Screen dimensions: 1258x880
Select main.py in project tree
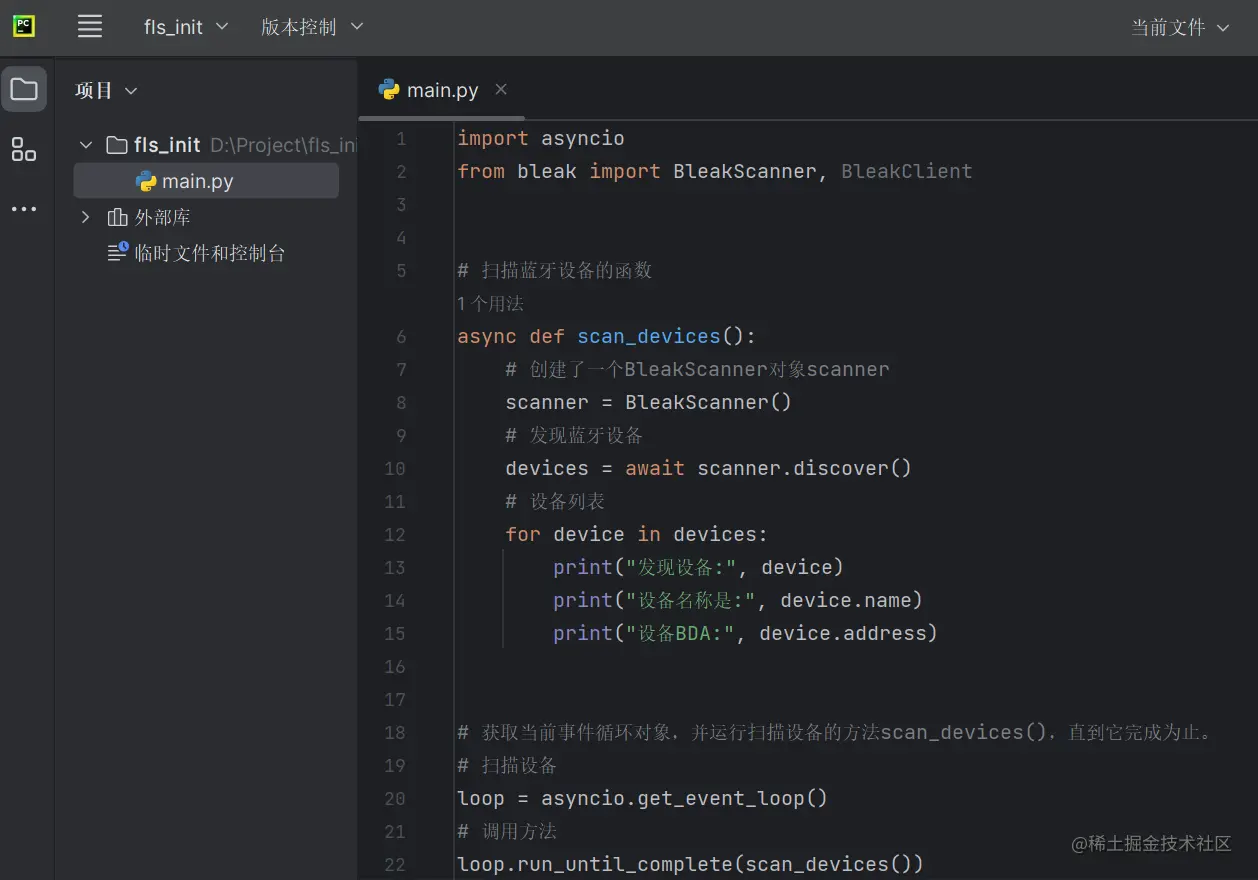click(206, 181)
